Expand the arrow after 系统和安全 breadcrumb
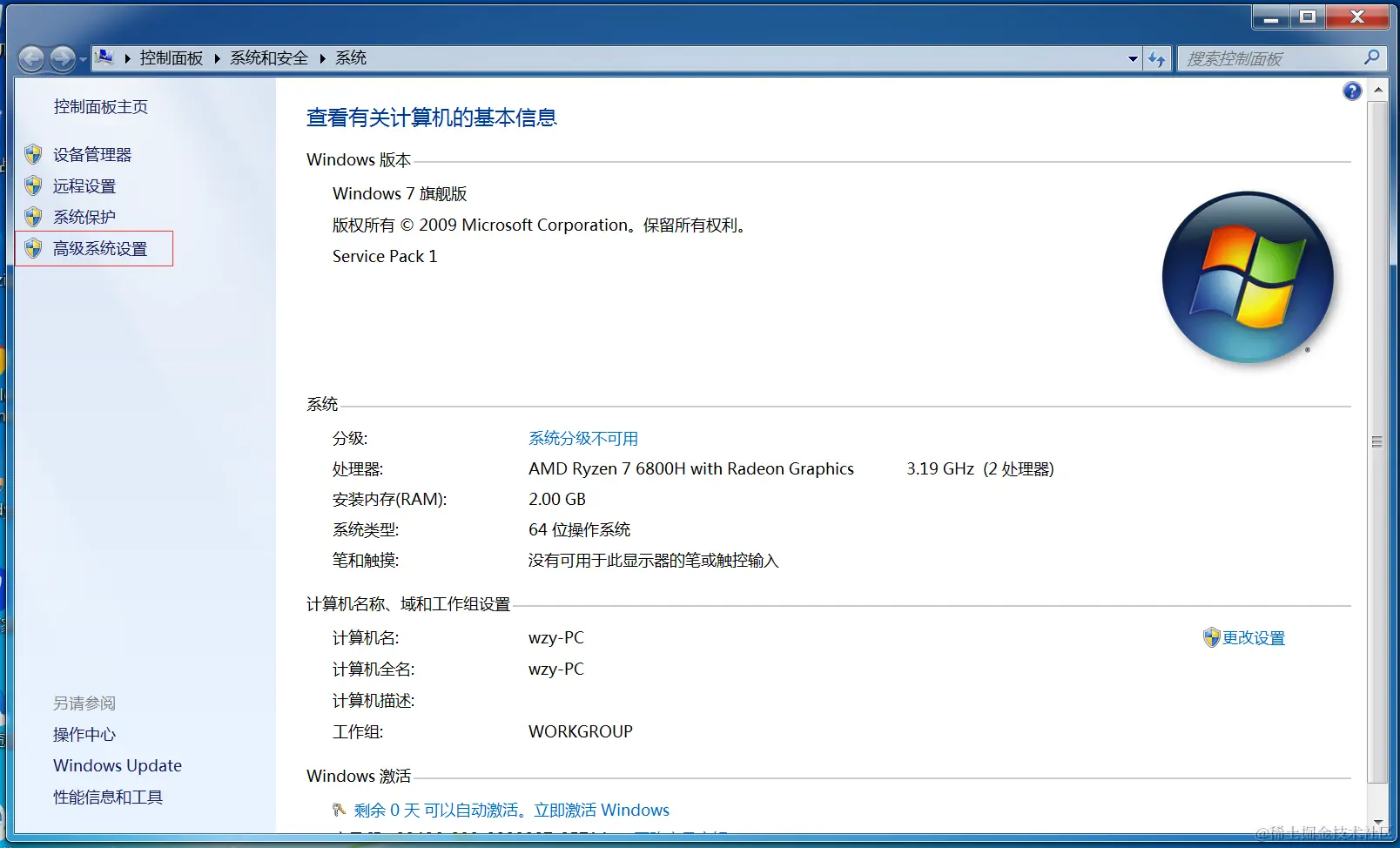Screen dimensions: 1400x848 [322, 58]
